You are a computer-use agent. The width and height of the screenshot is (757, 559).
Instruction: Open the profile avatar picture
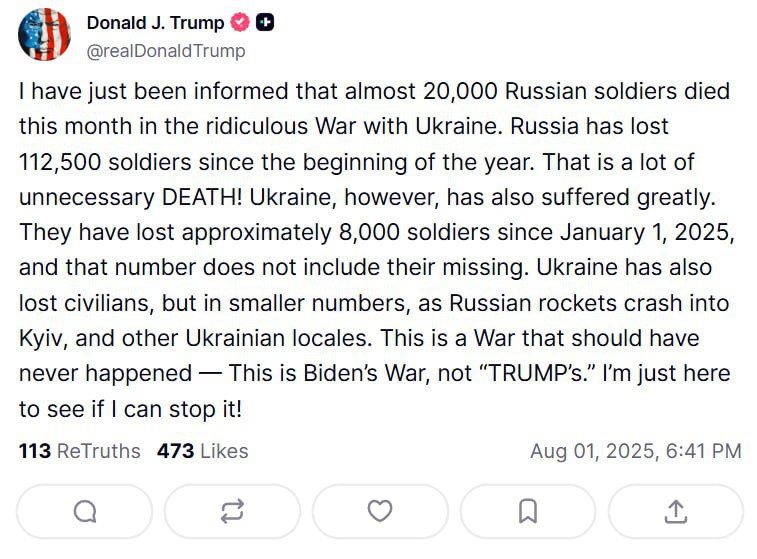pyautogui.click(x=45, y=36)
